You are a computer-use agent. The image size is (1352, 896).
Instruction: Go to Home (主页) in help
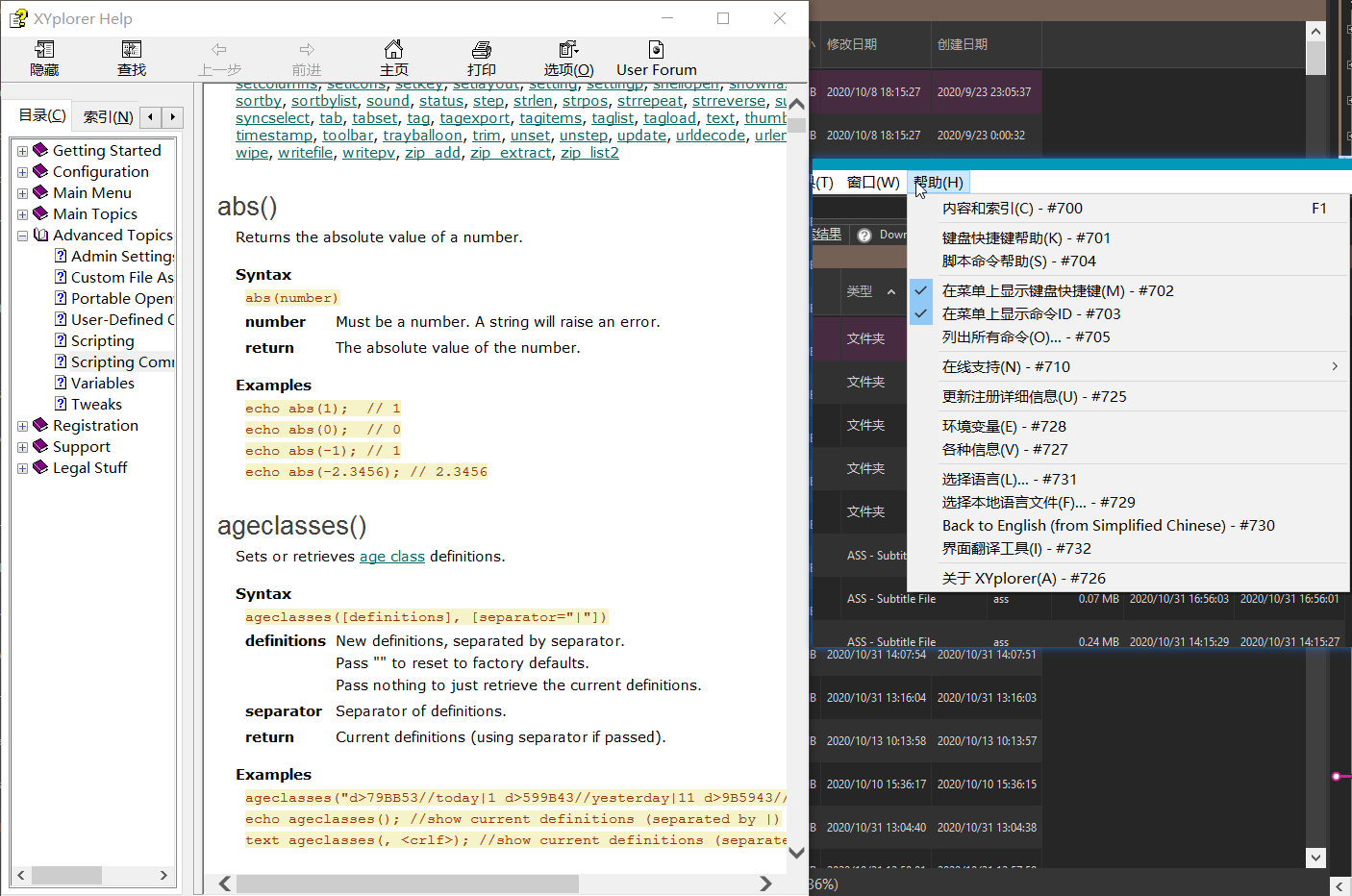pyautogui.click(x=394, y=50)
